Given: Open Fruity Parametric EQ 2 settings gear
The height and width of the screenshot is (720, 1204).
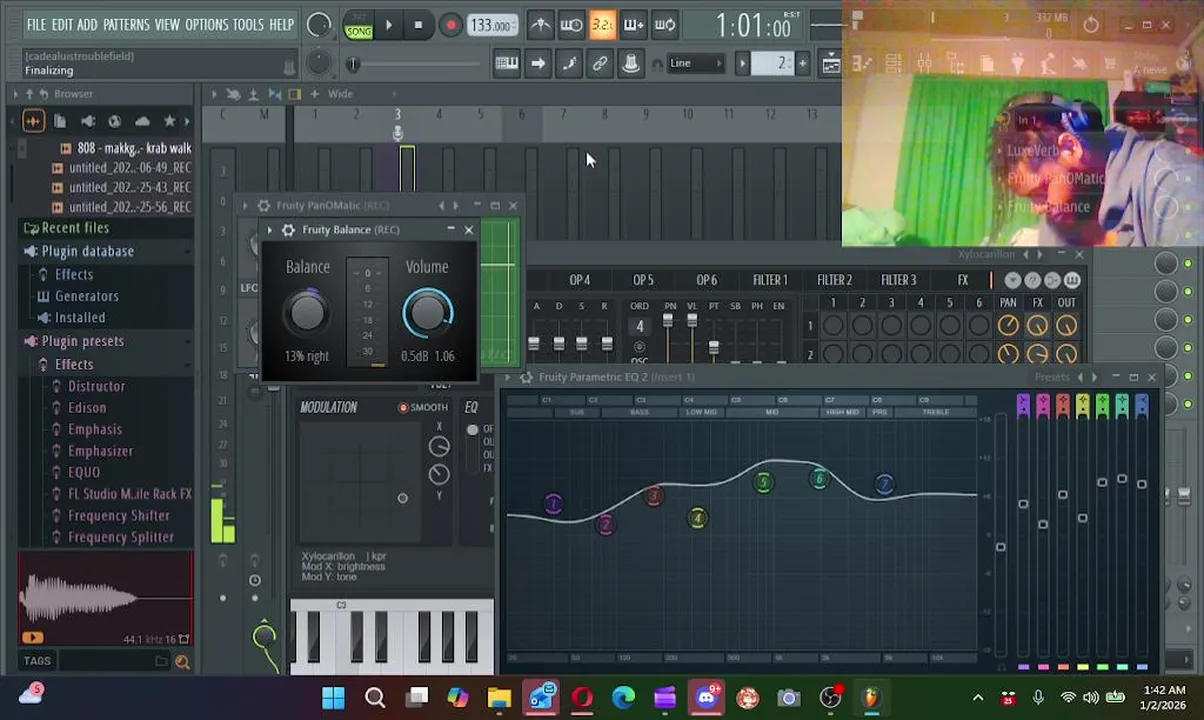Looking at the screenshot, I should (526, 377).
